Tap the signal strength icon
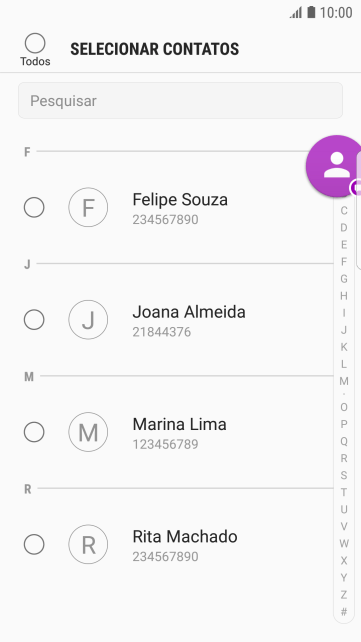361x642 pixels. click(x=296, y=13)
